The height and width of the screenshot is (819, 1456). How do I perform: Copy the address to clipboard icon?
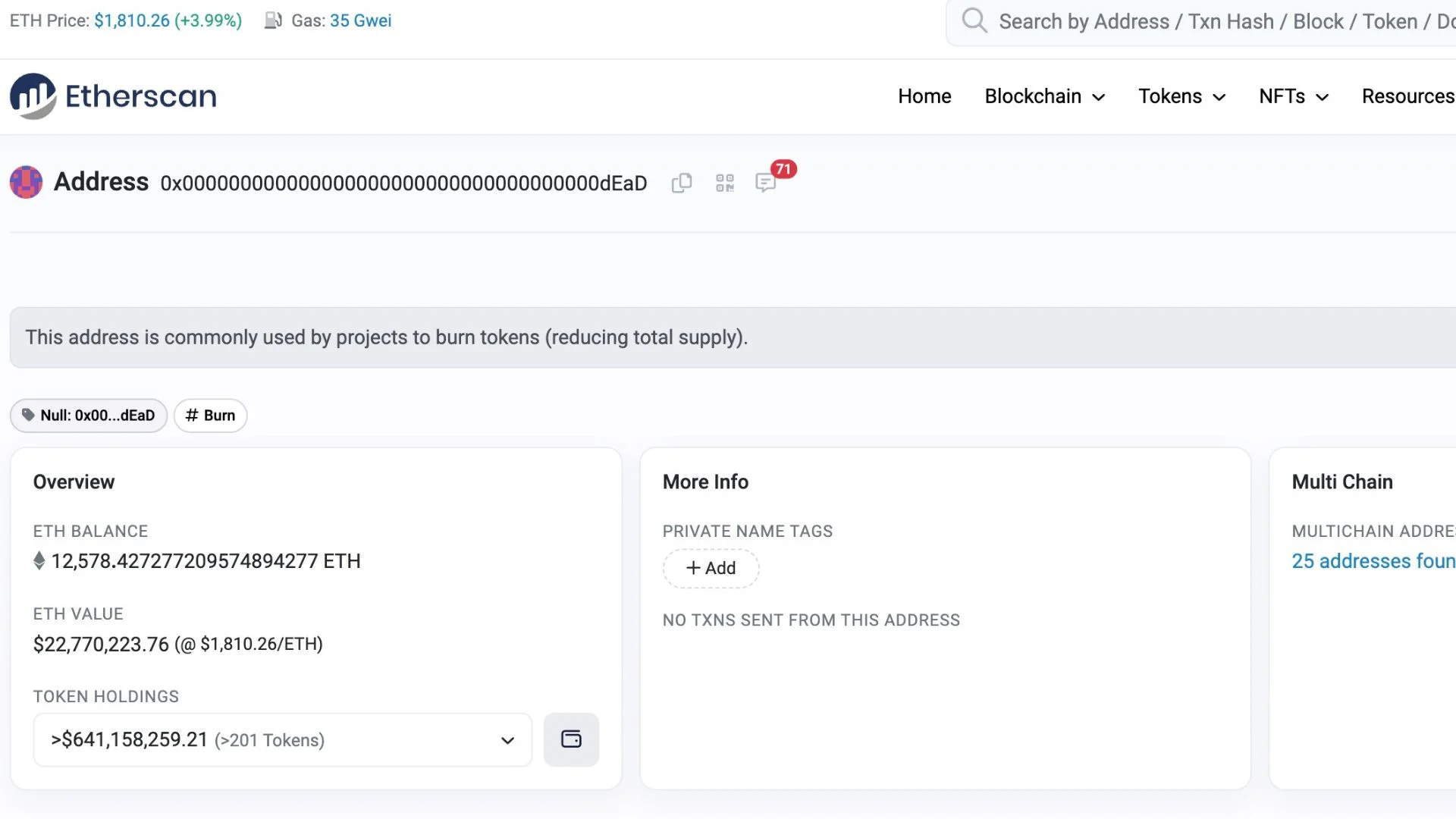pyautogui.click(x=681, y=184)
